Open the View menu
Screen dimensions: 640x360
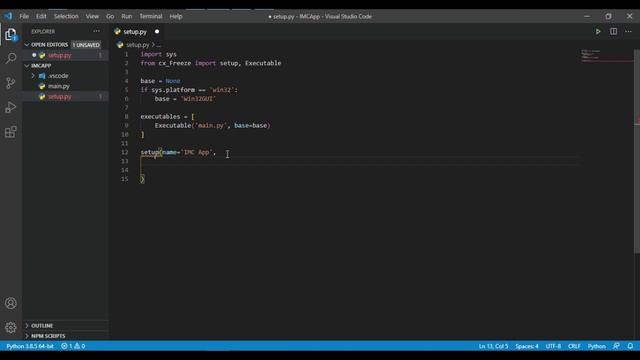click(x=92, y=16)
